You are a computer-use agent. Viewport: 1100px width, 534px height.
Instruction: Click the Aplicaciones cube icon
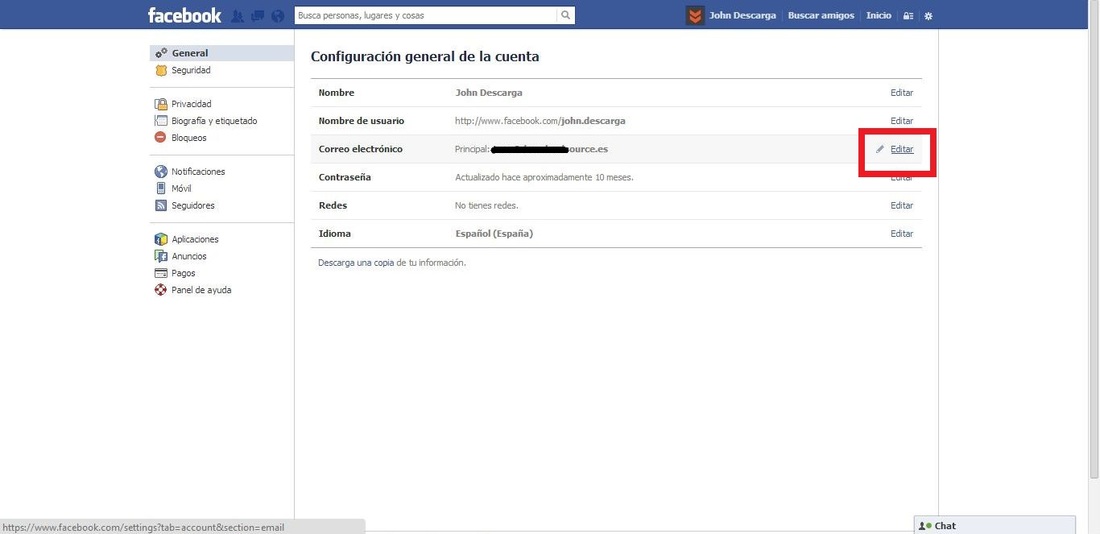pos(161,239)
